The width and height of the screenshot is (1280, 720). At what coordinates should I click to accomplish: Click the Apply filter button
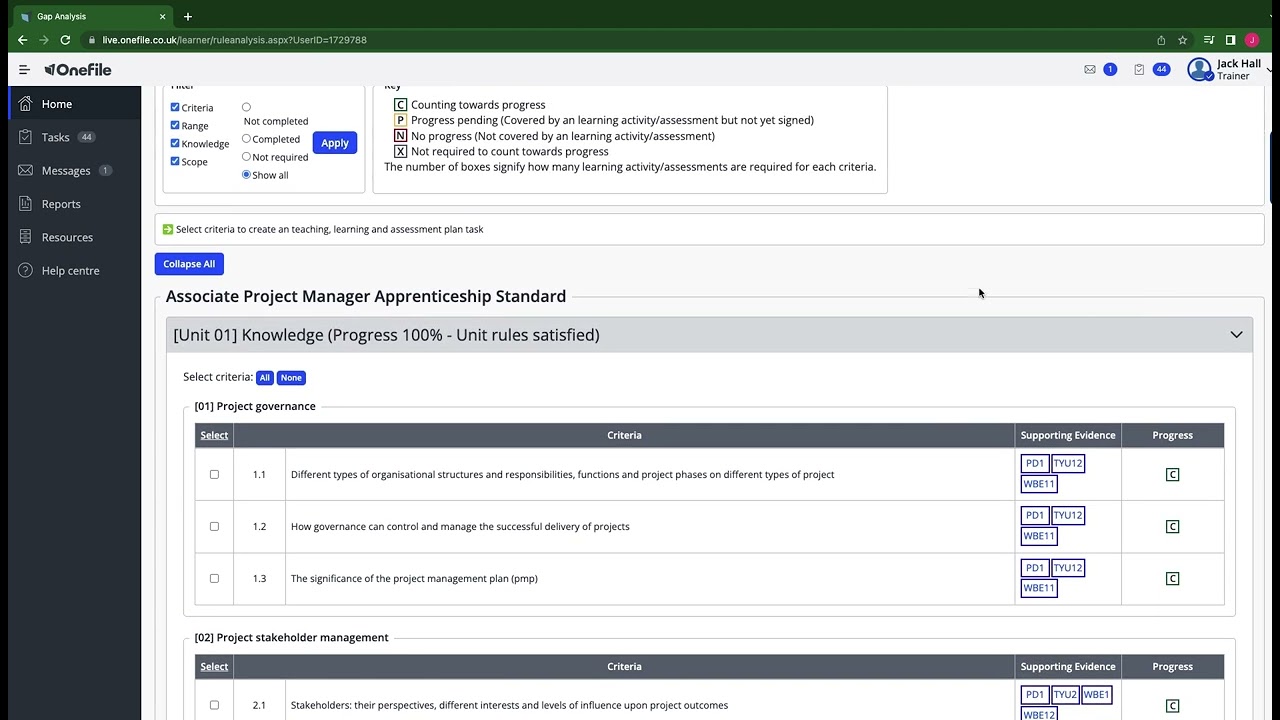pyautogui.click(x=335, y=143)
